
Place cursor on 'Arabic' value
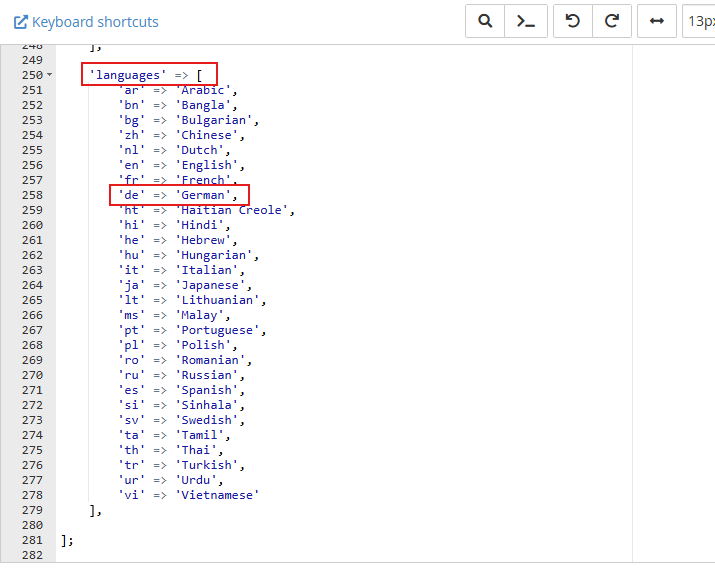[206, 90]
